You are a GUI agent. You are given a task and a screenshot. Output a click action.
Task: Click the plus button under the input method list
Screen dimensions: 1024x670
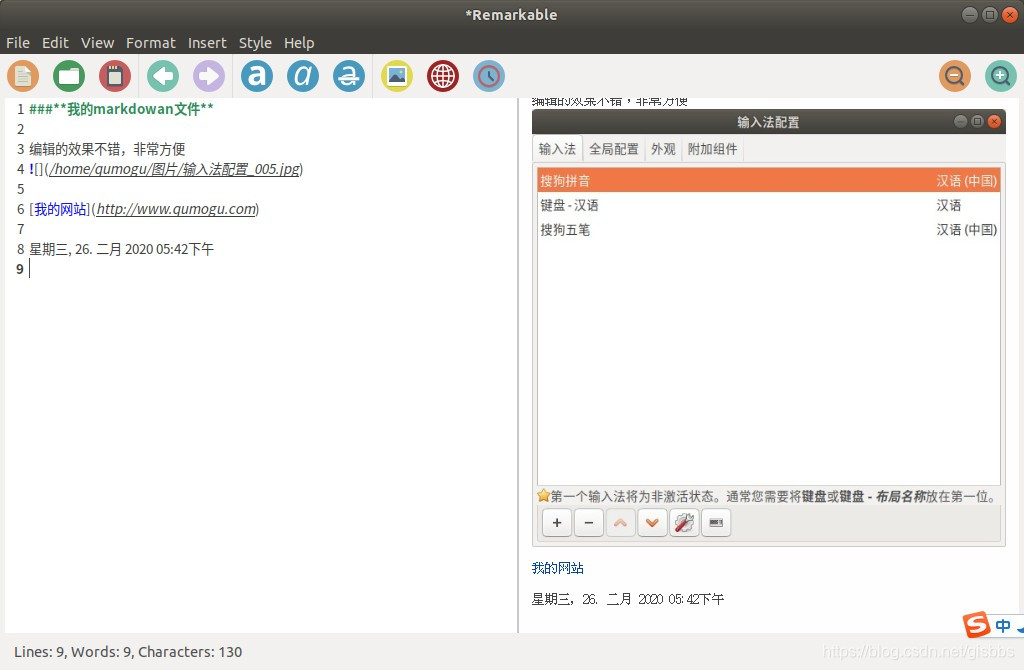coord(557,522)
